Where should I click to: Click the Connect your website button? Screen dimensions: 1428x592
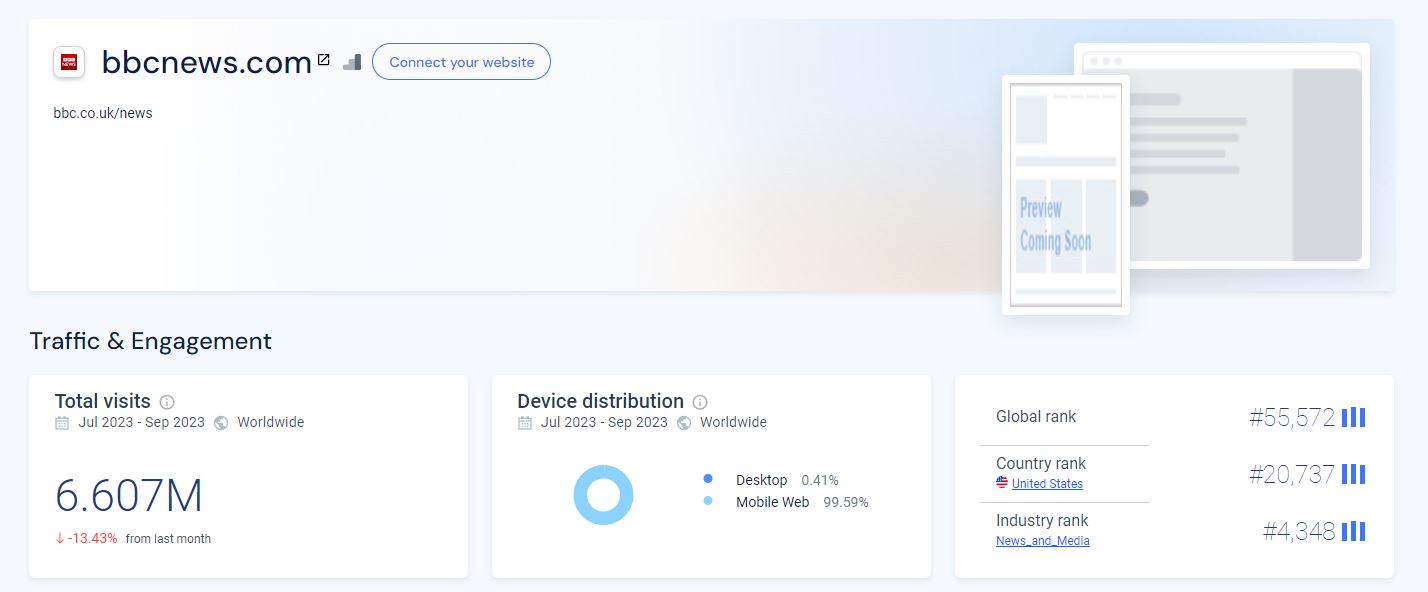coord(461,62)
